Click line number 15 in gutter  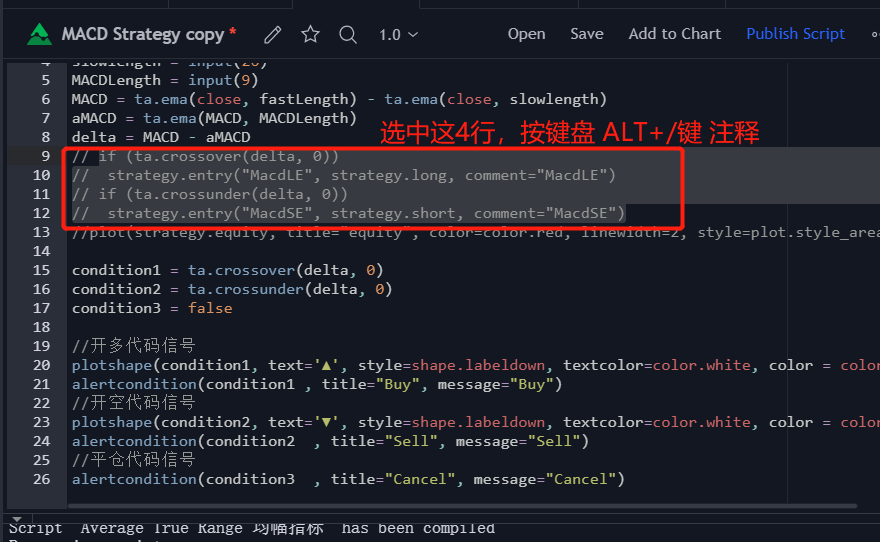point(41,270)
